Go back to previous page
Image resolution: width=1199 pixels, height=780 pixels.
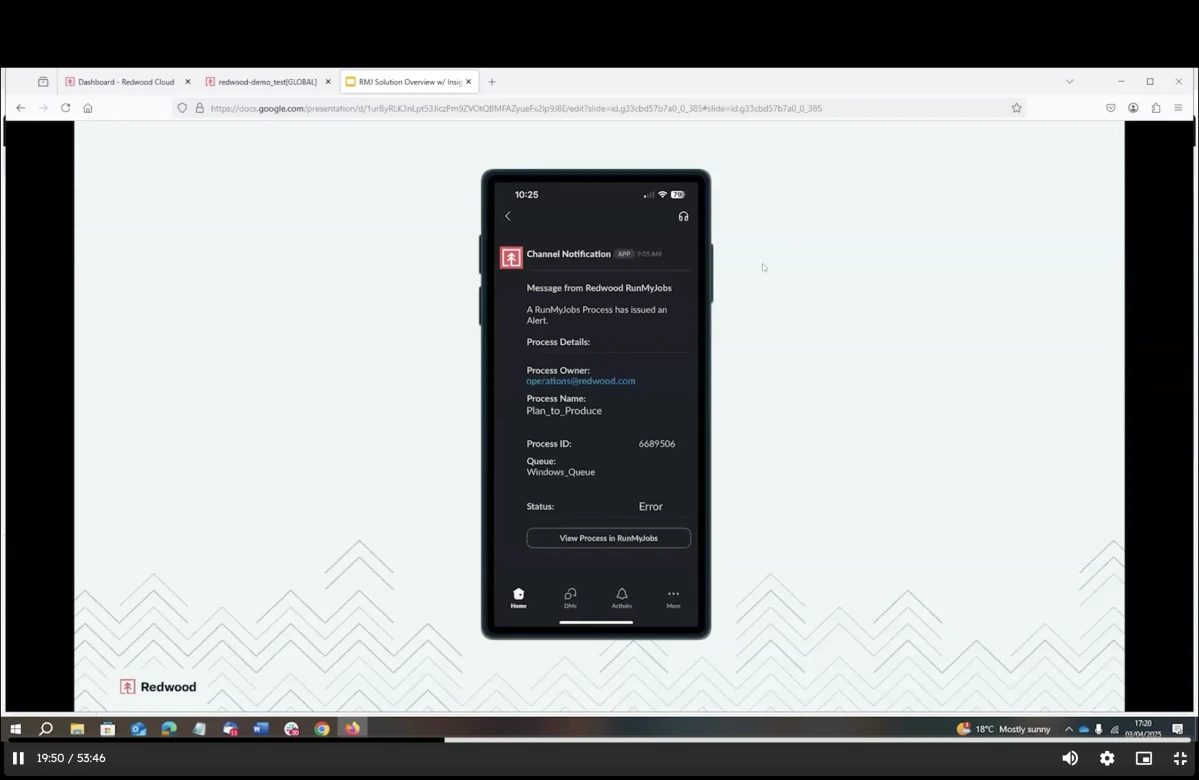click(x=21, y=108)
